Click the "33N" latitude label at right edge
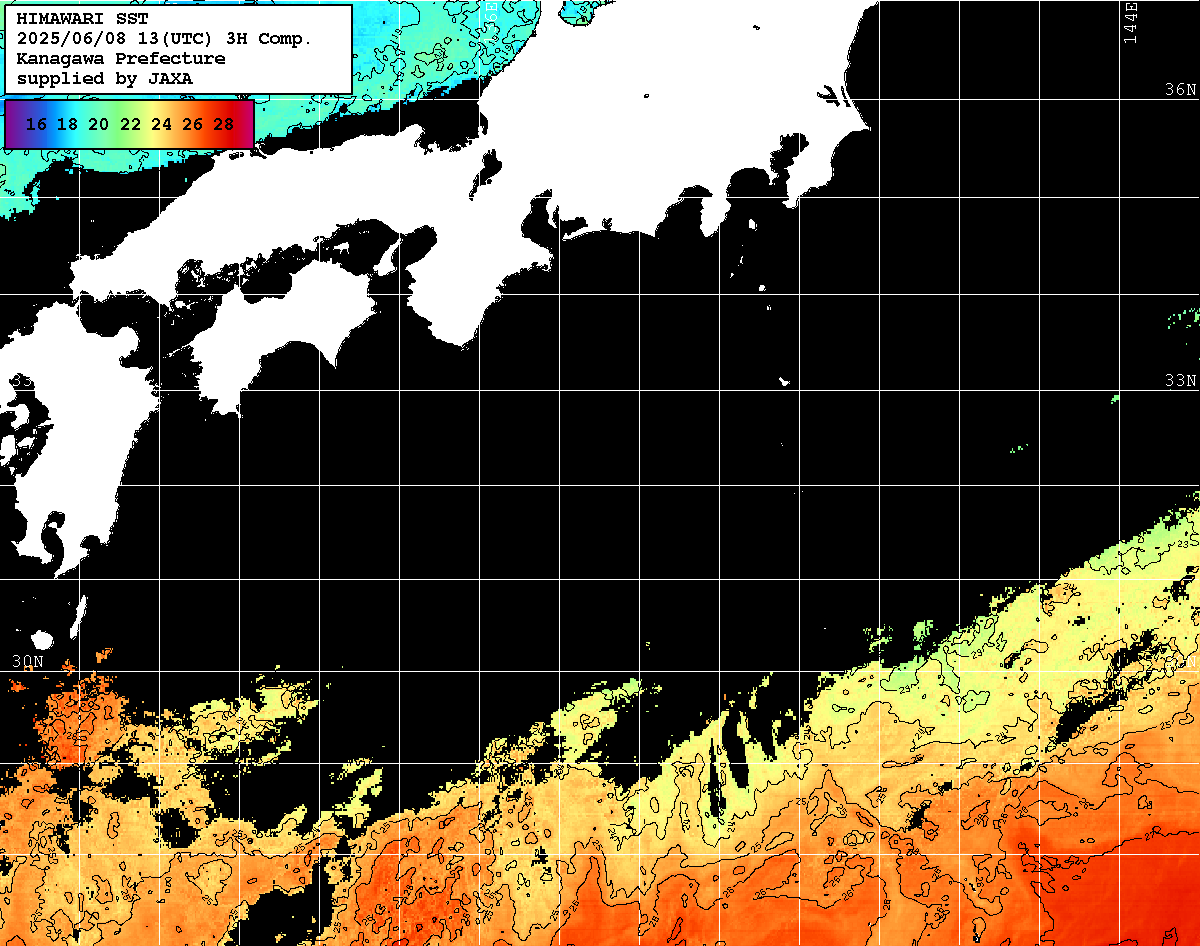 pyautogui.click(x=1181, y=381)
